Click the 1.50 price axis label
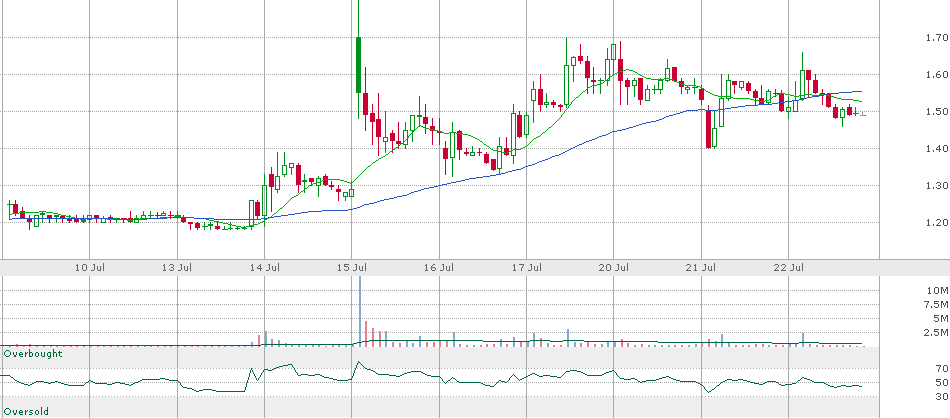950x418 pixels. [938, 111]
